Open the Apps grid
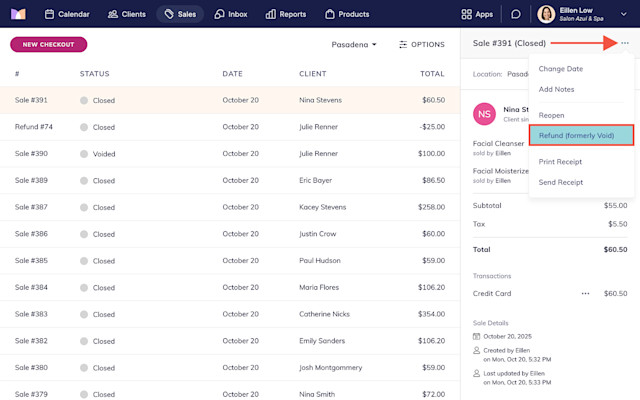Viewport: 640px width, 400px height. tap(477, 14)
